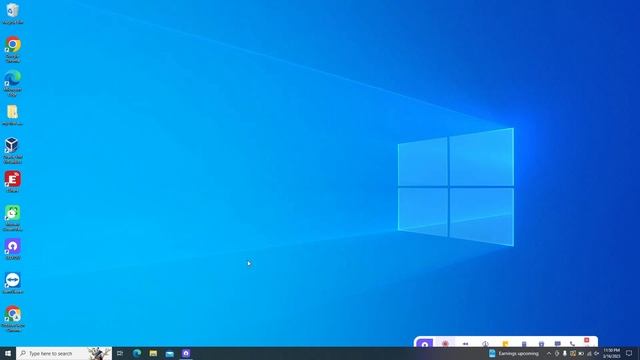Click the phone icon on the floating toolbar
Screen dimensions: 640x360
(572, 344)
